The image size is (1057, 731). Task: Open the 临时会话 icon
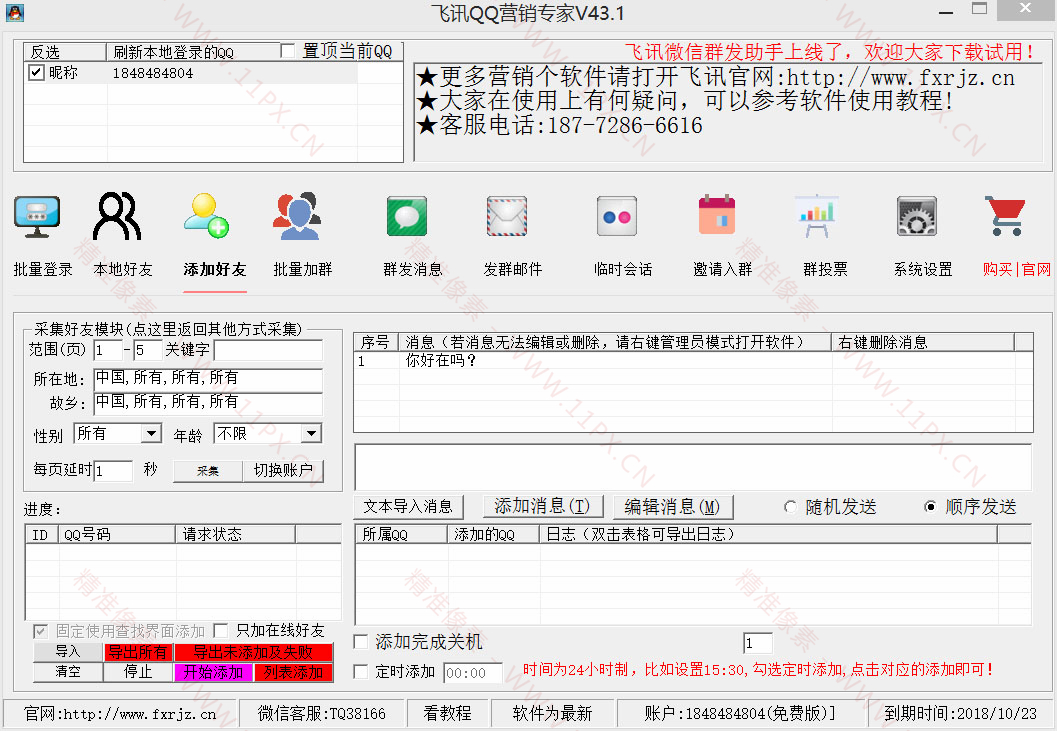click(617, 216)
